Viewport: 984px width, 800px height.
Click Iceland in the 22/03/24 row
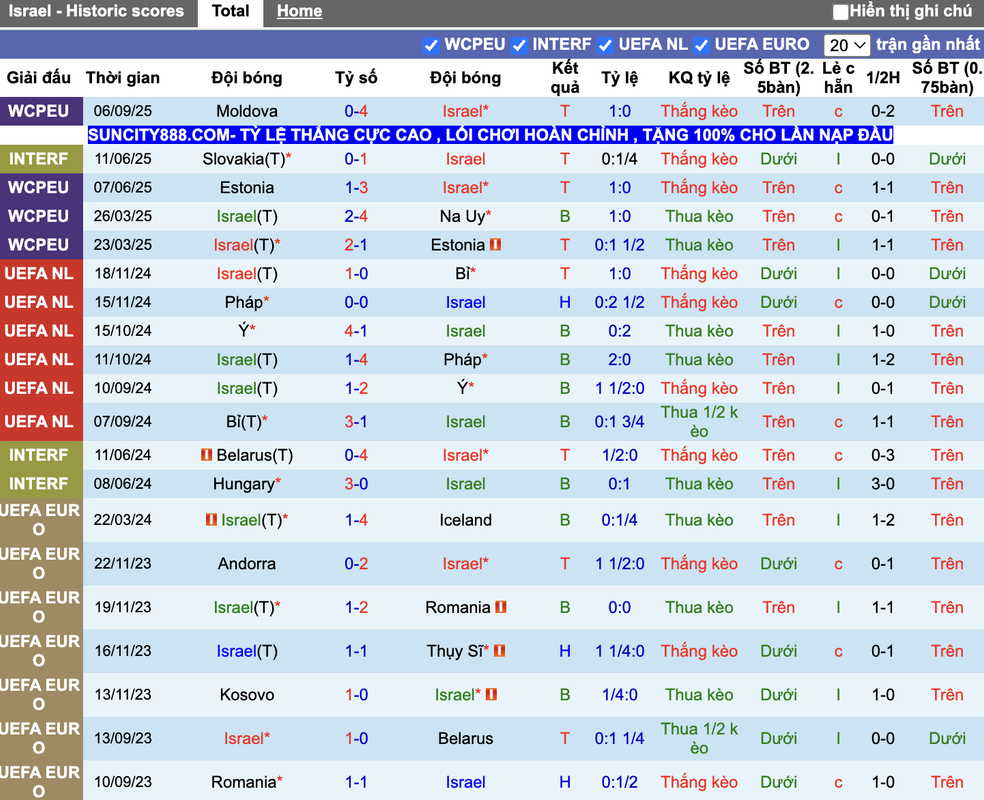tap(466, 520)
